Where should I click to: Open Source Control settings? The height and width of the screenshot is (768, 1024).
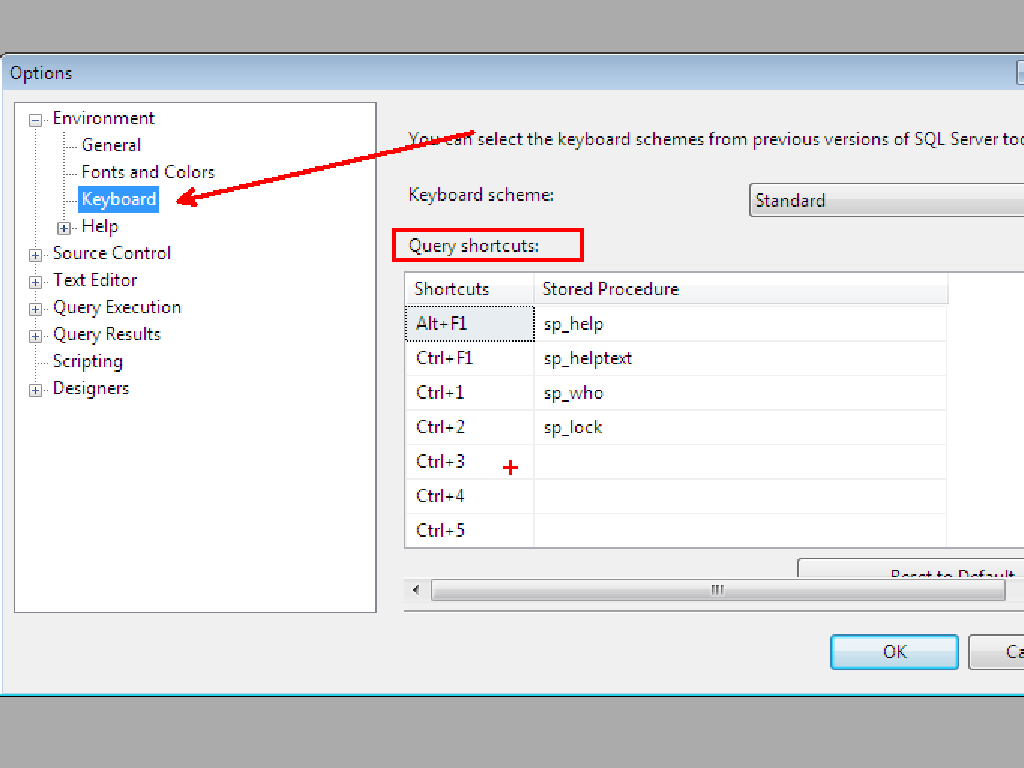(111, 253)
